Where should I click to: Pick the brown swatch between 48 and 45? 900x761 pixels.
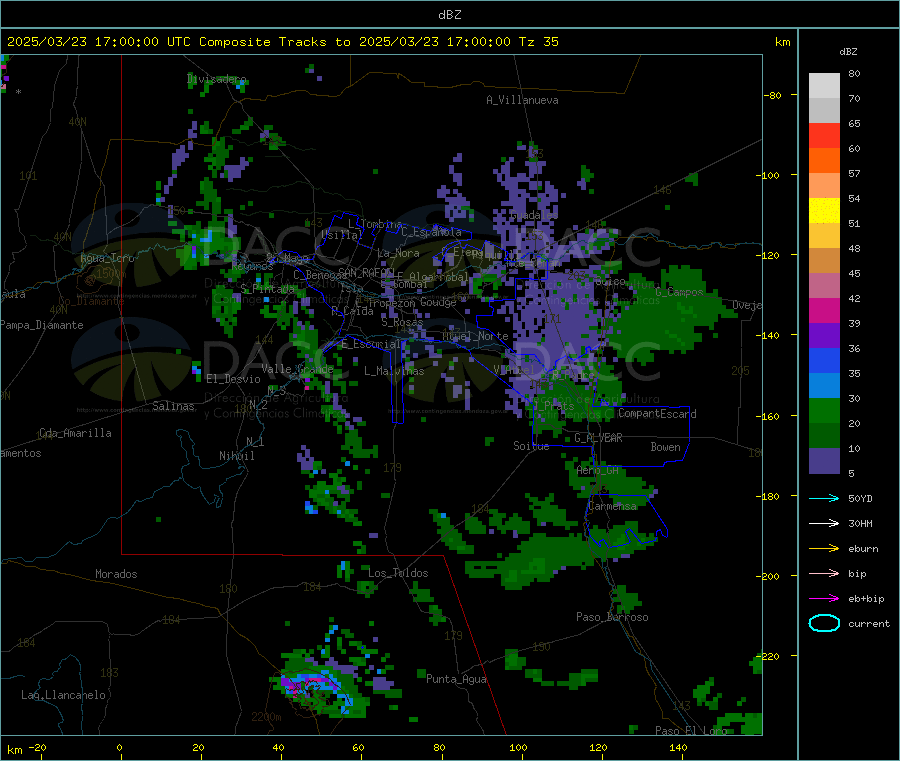824,261
